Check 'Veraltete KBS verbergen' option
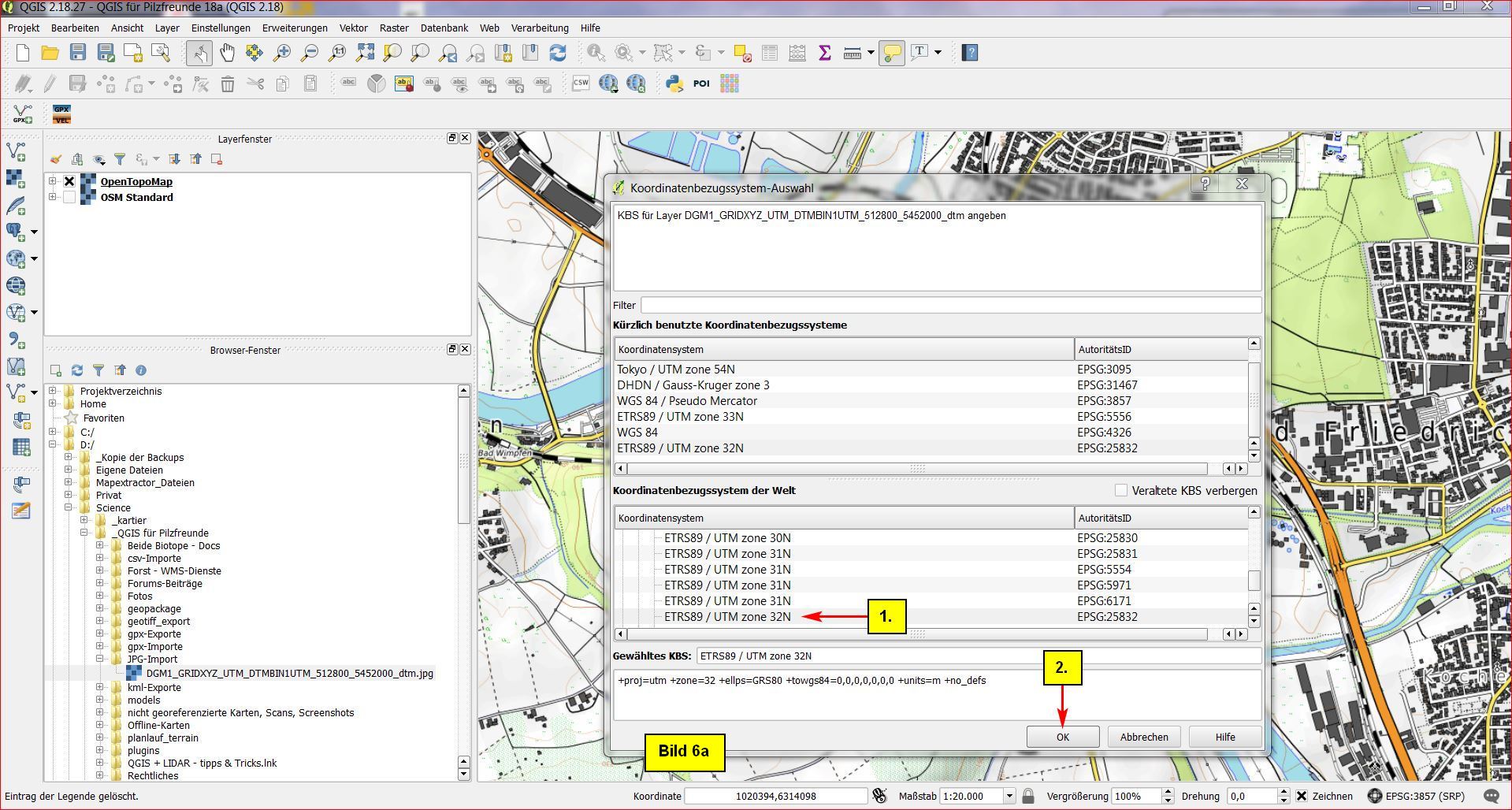Screen dimensions: 1512x810 pos(1121,490)
